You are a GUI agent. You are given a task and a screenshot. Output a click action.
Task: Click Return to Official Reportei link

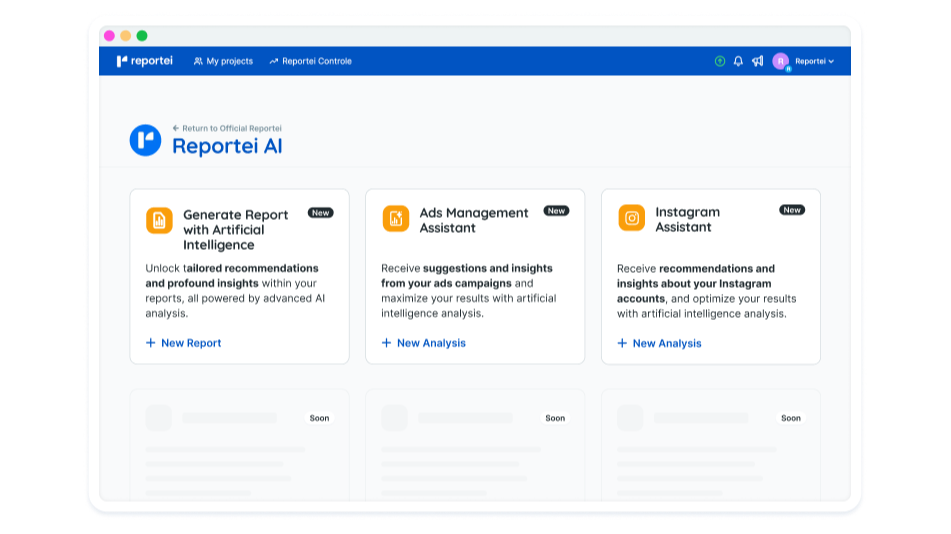tap(227, 128)
